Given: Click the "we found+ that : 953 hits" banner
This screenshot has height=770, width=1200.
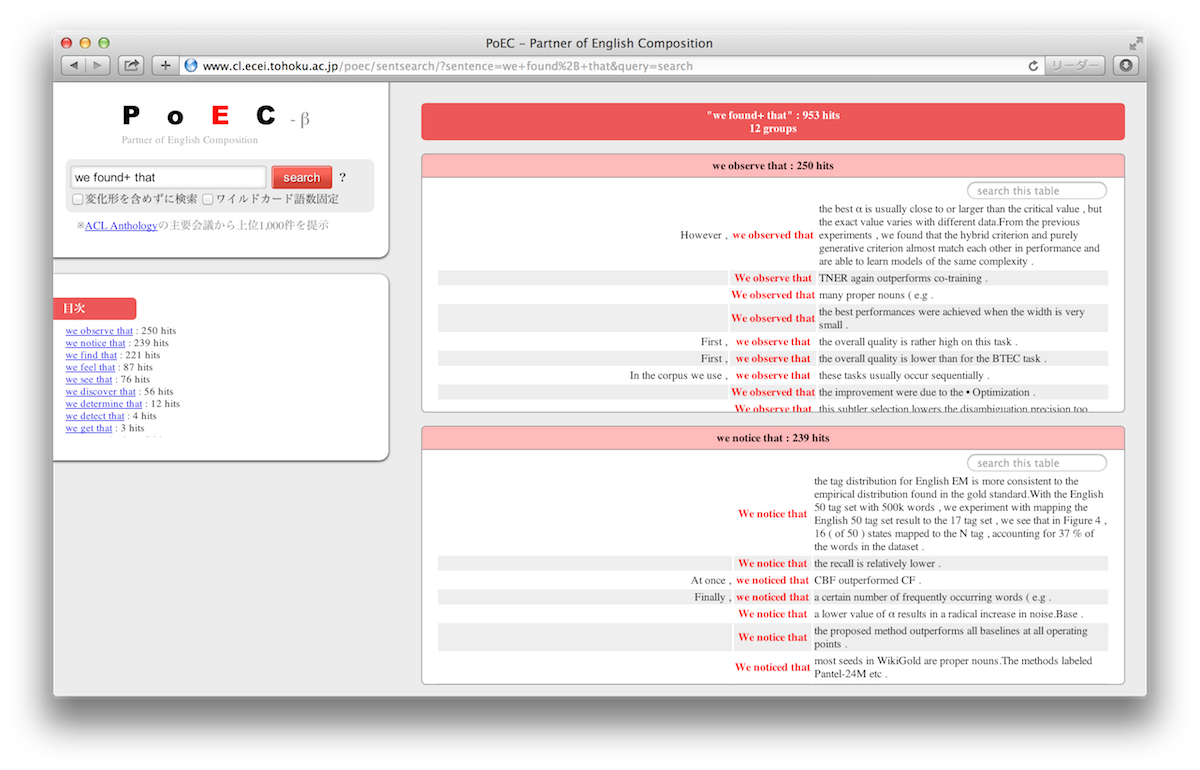Looking at the screenshot, I should (773, 121).
